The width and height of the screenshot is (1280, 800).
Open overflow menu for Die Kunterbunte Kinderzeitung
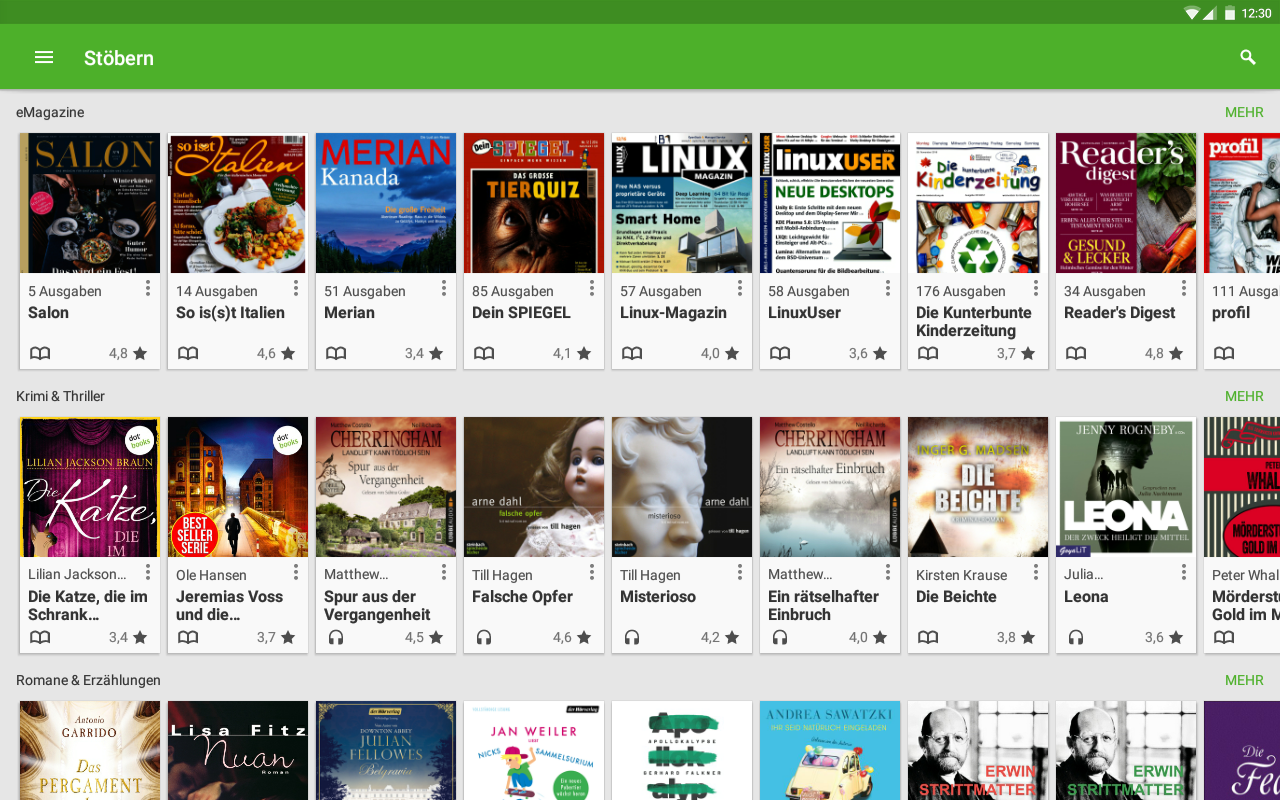(1036, 288)
